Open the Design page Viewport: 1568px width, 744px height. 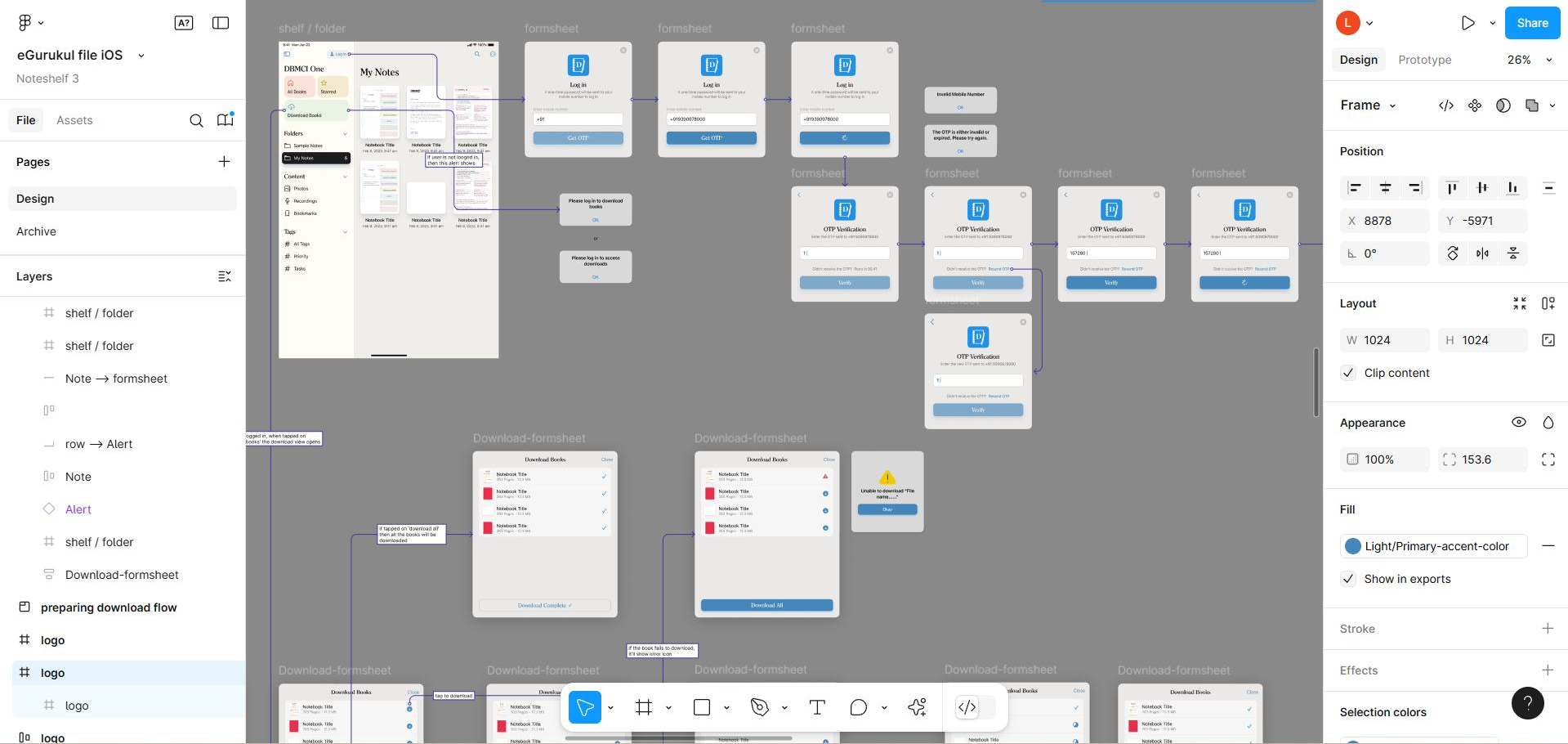123,199
